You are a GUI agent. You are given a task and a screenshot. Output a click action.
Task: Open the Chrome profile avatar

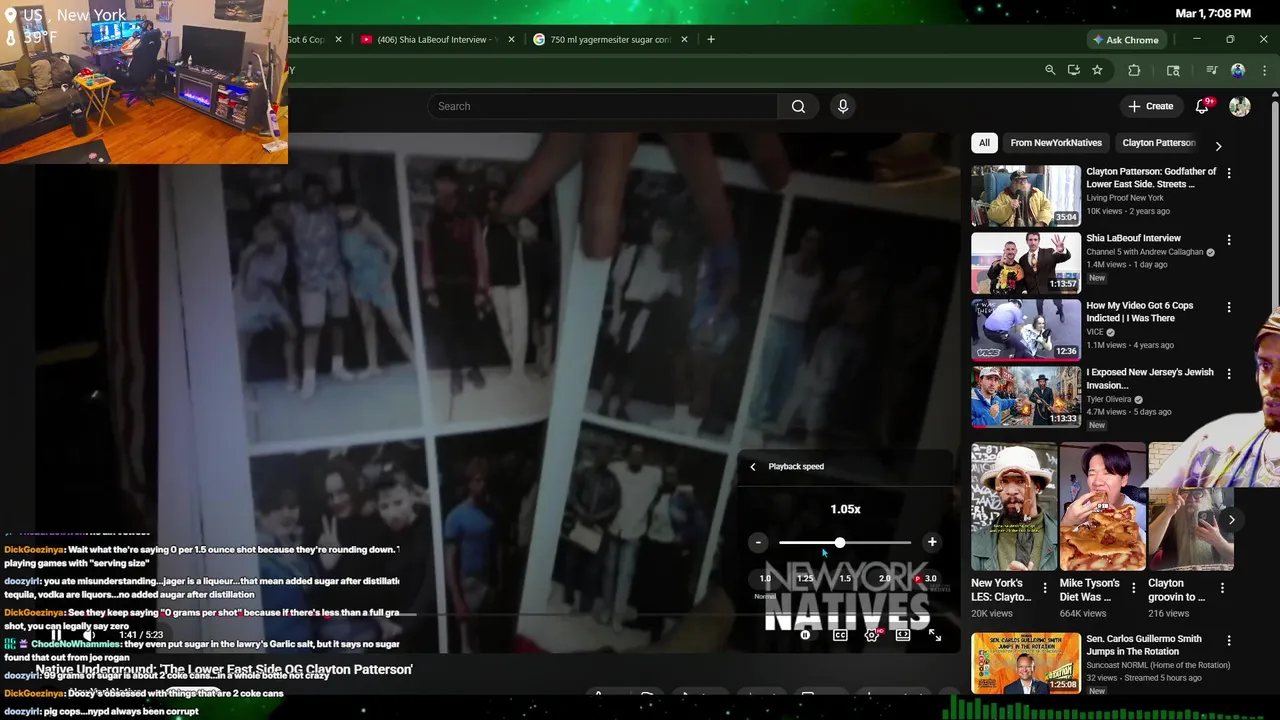pos(1238,70)
